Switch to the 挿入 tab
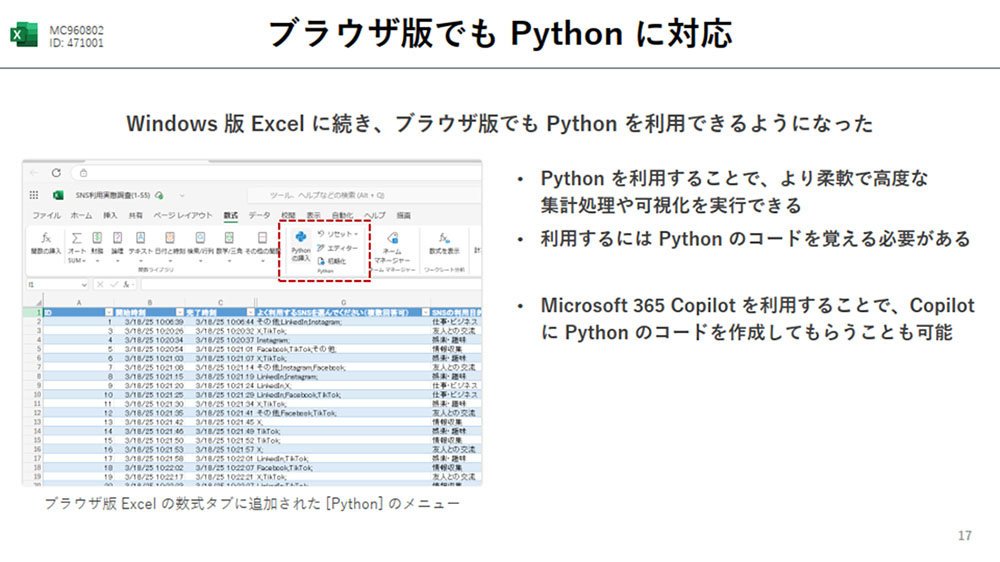Screen dimensions: 1000x562 click(x=110, y=216)
